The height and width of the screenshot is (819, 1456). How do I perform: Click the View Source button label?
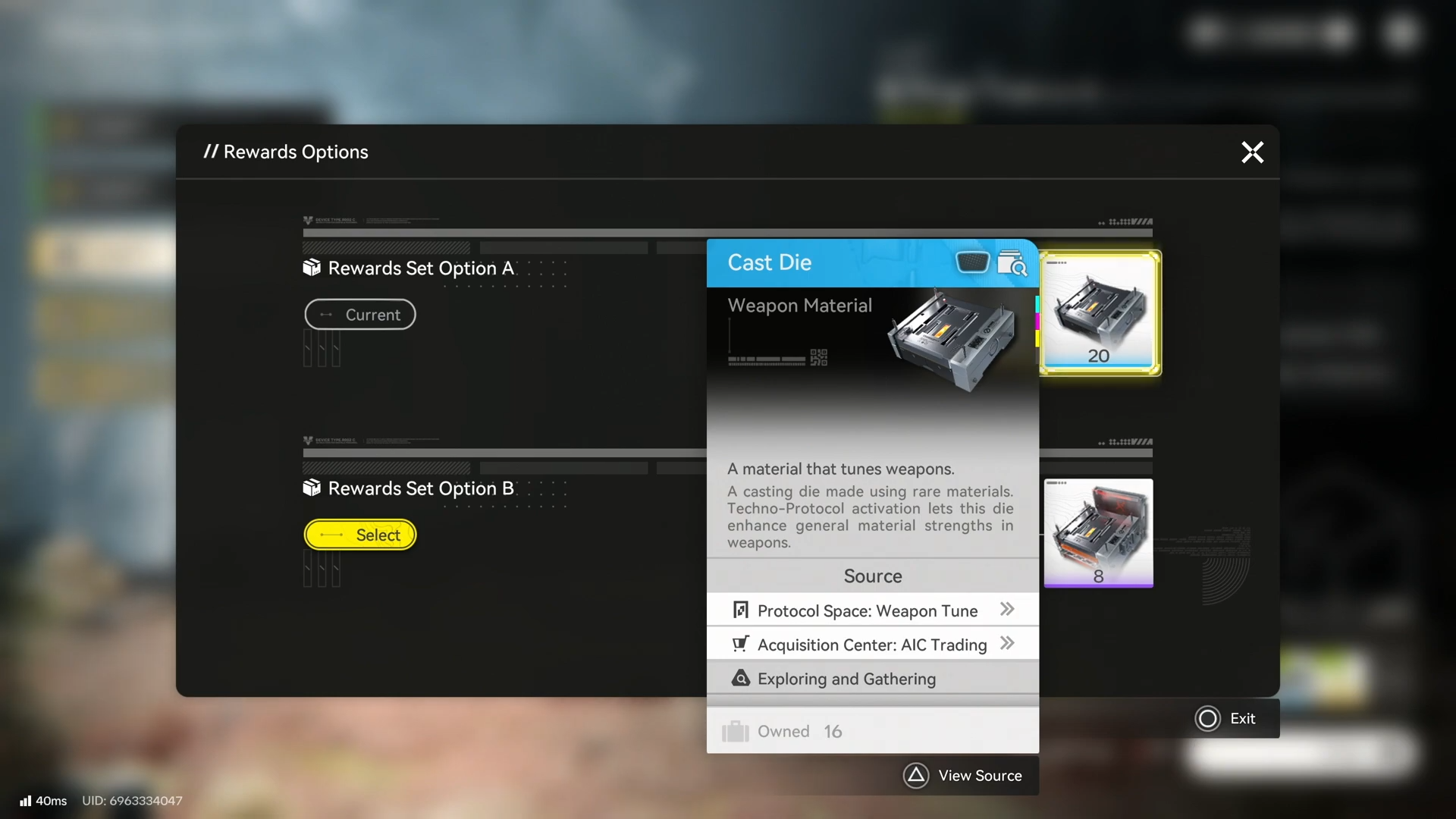(x=980, y=776)
